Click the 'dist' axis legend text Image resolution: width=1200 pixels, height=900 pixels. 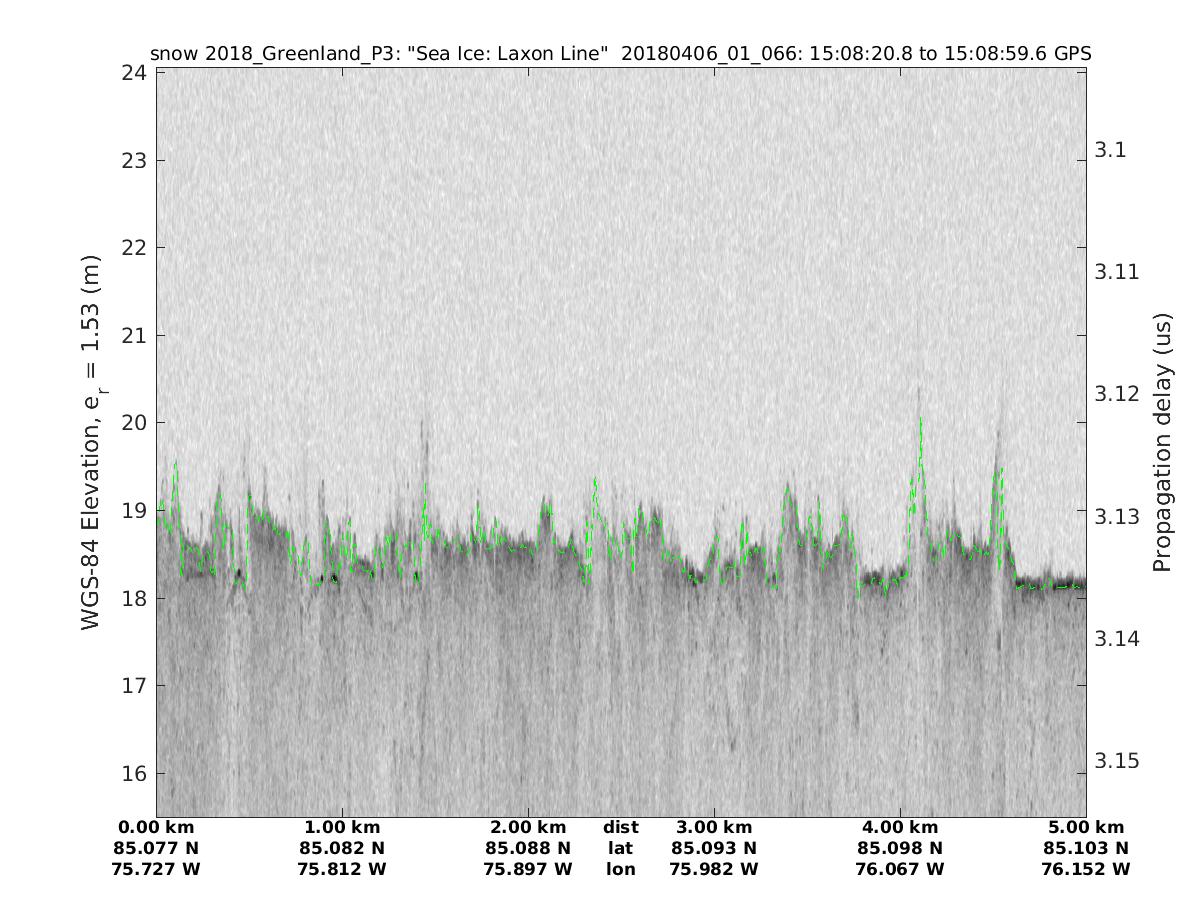tap(620, 828)
